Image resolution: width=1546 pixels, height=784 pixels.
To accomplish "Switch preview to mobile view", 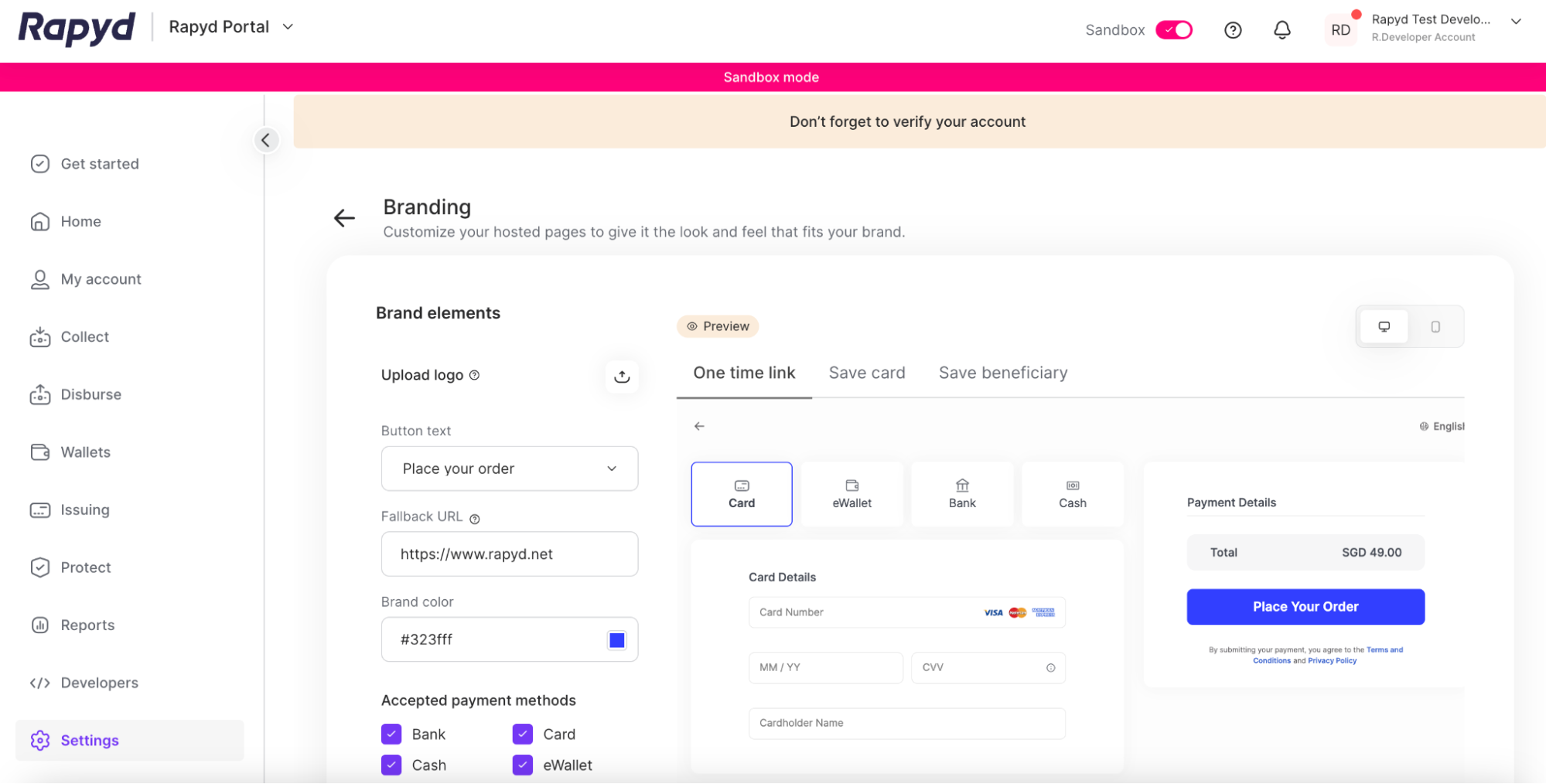I will point(1435,326).
